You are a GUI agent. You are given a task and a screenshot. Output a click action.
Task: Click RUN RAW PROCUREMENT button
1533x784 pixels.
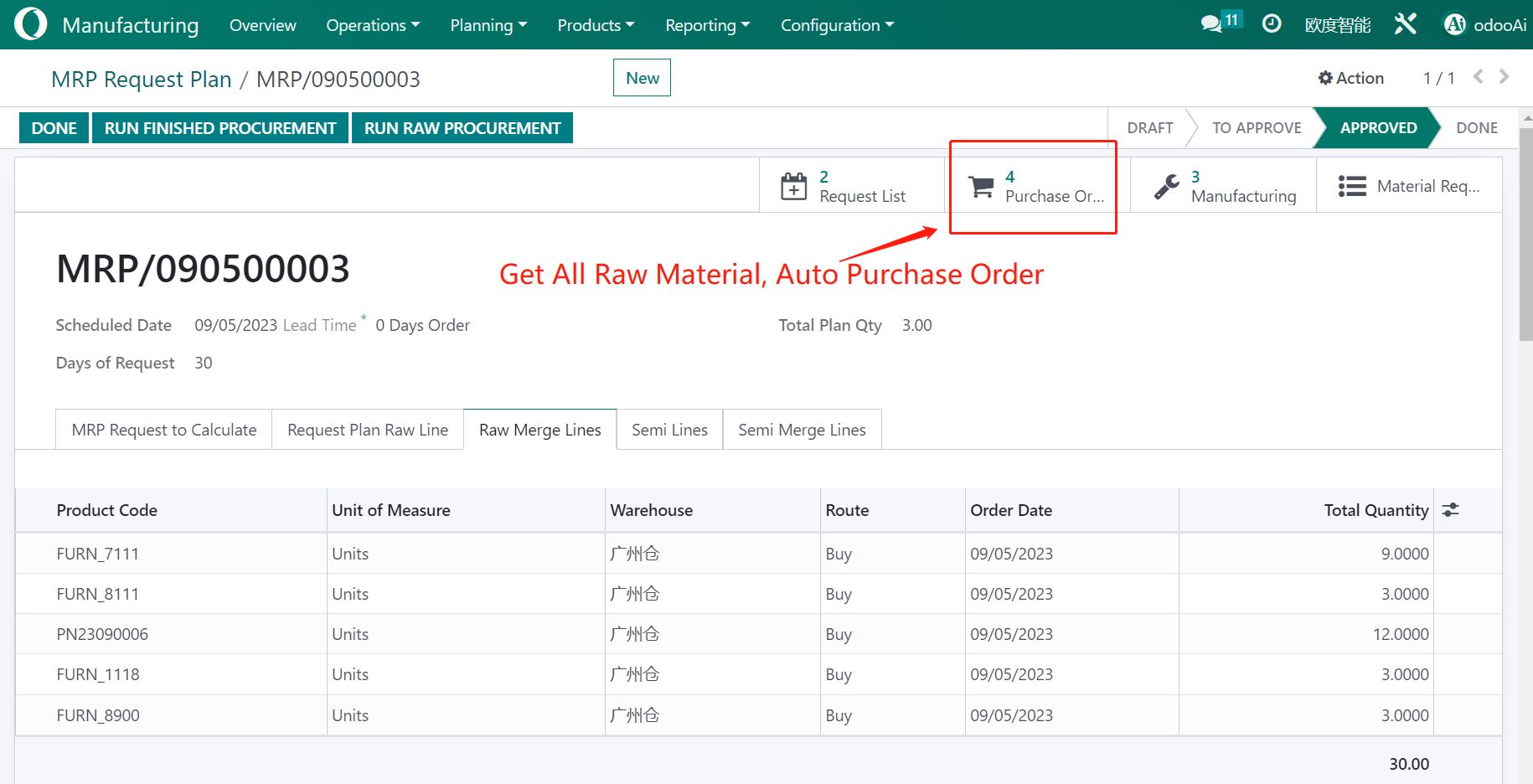point(462,128)
